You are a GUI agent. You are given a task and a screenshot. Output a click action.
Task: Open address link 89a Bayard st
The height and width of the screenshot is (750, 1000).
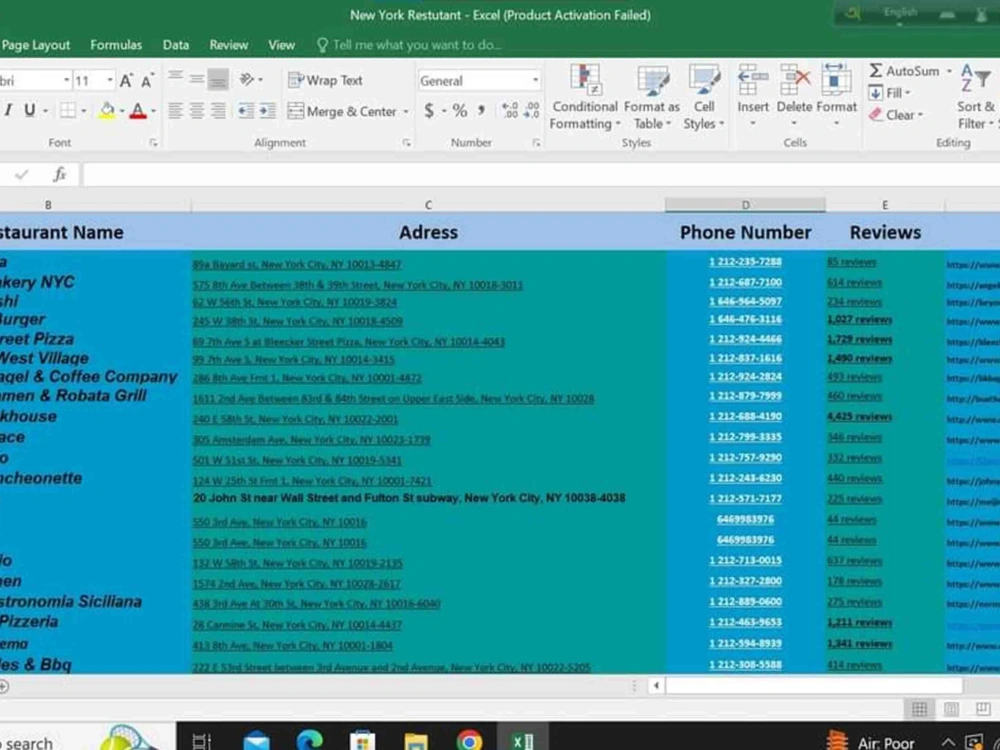(x=297, y=264)
